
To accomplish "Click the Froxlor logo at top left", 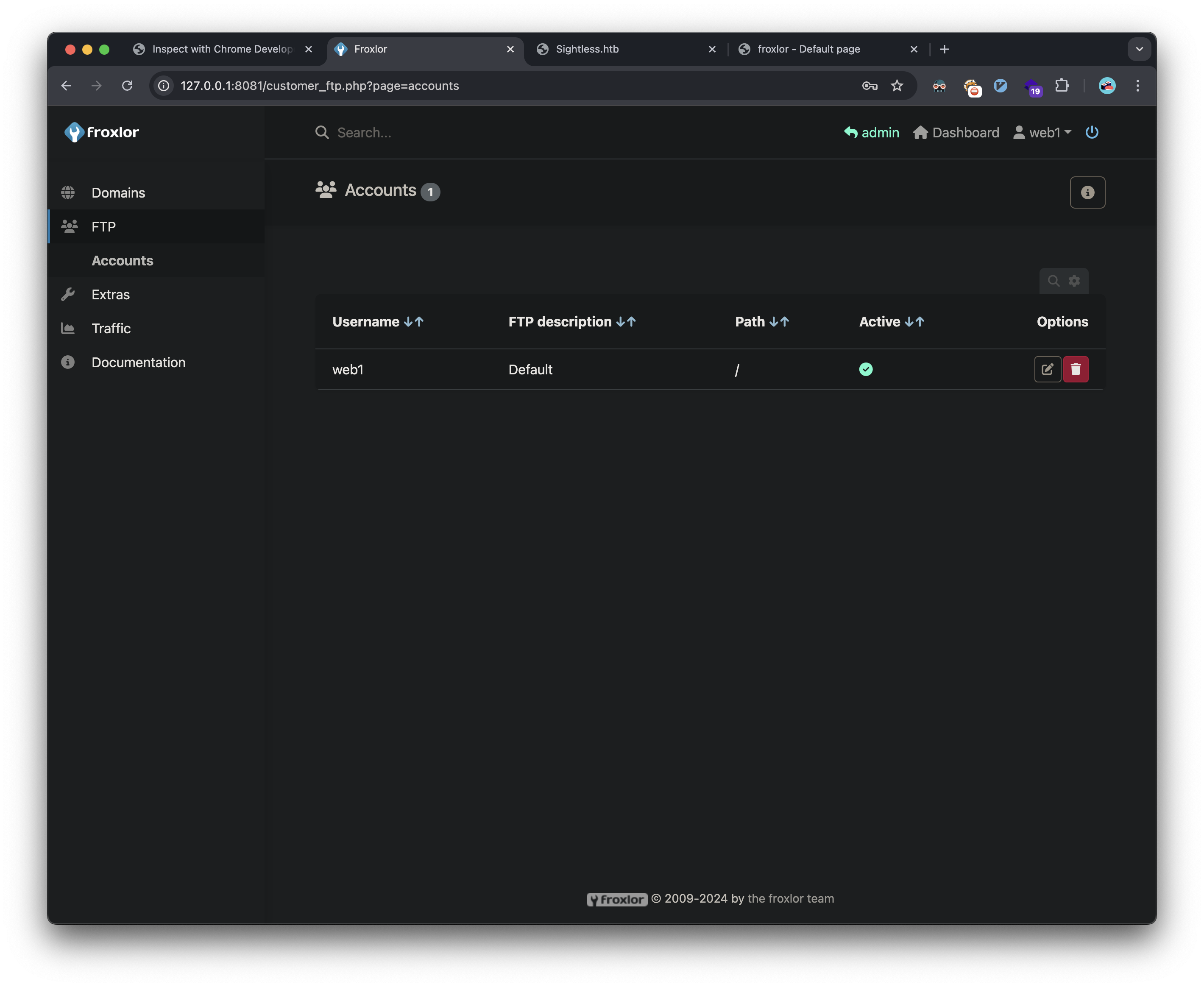I will coord(102,132).
